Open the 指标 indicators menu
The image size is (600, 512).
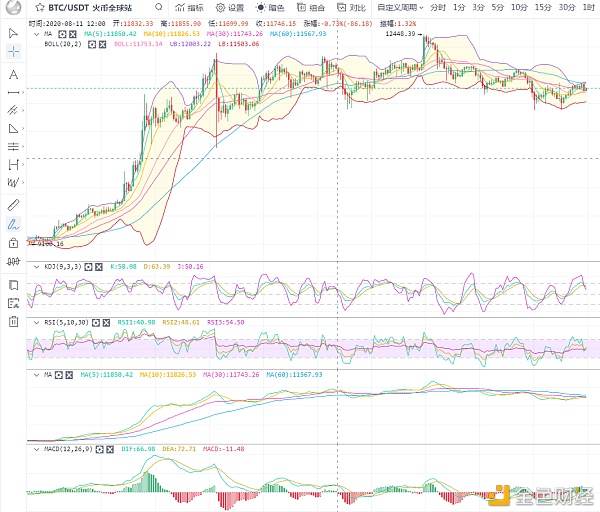(189, 7)
